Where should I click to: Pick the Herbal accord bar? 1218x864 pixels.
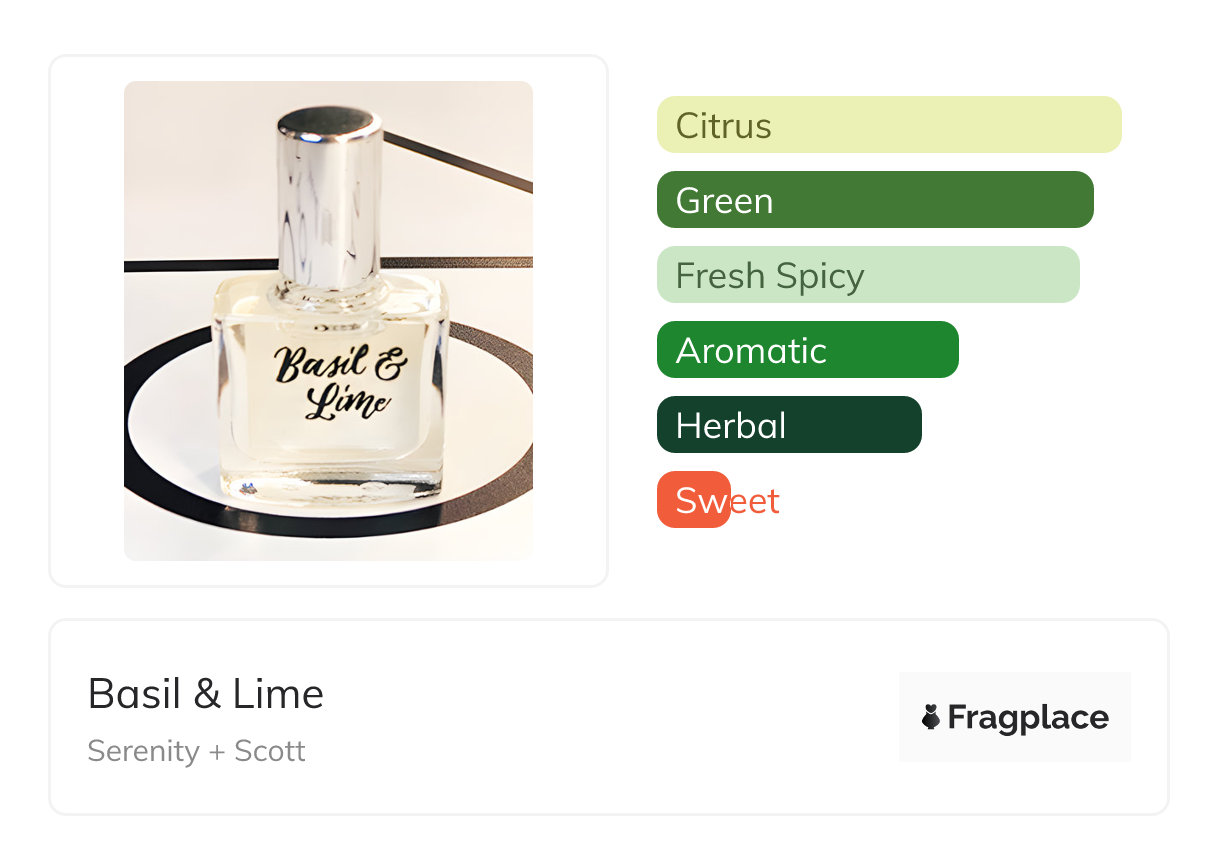coord(788,425)
